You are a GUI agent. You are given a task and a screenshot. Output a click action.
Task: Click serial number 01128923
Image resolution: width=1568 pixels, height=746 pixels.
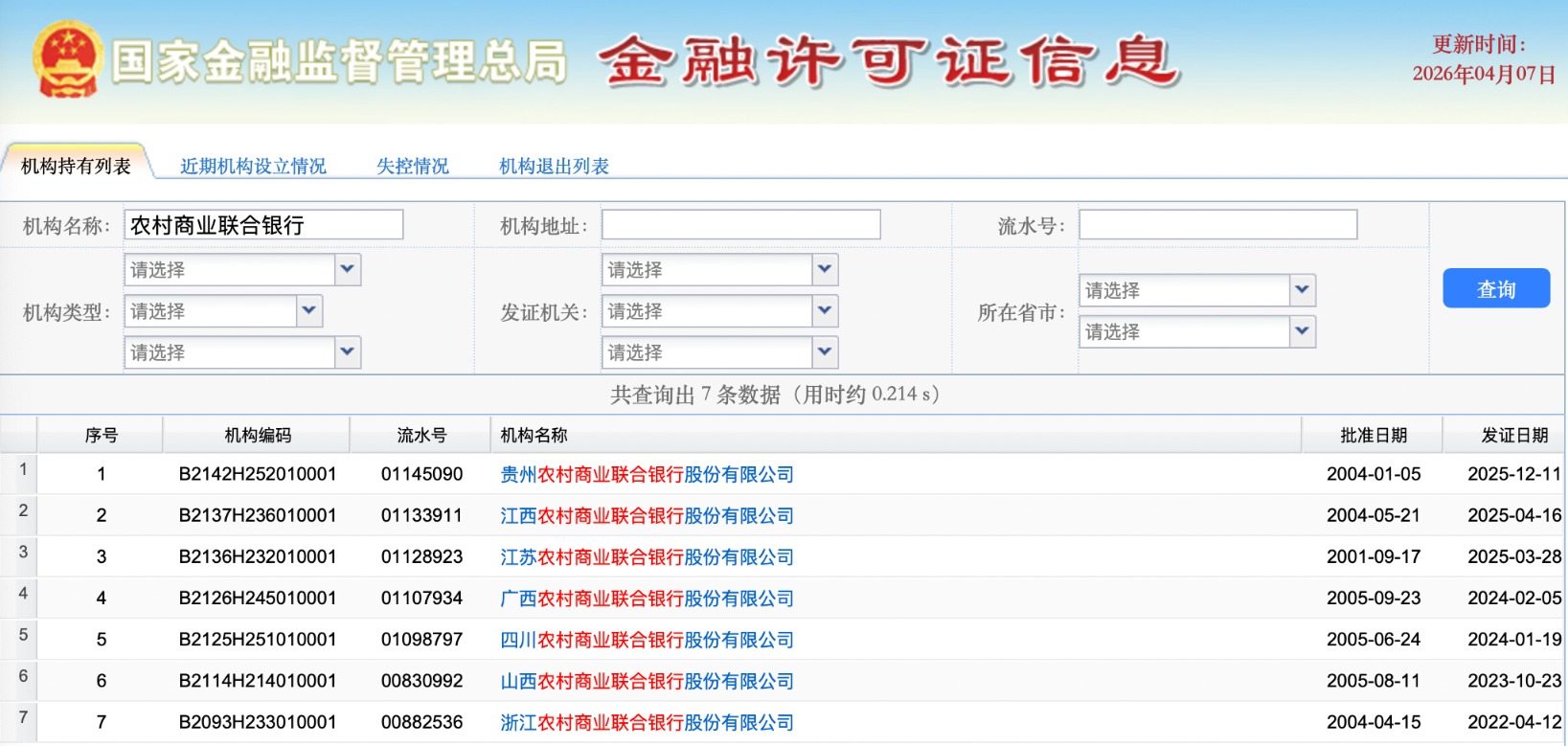(x=421, y=556)
